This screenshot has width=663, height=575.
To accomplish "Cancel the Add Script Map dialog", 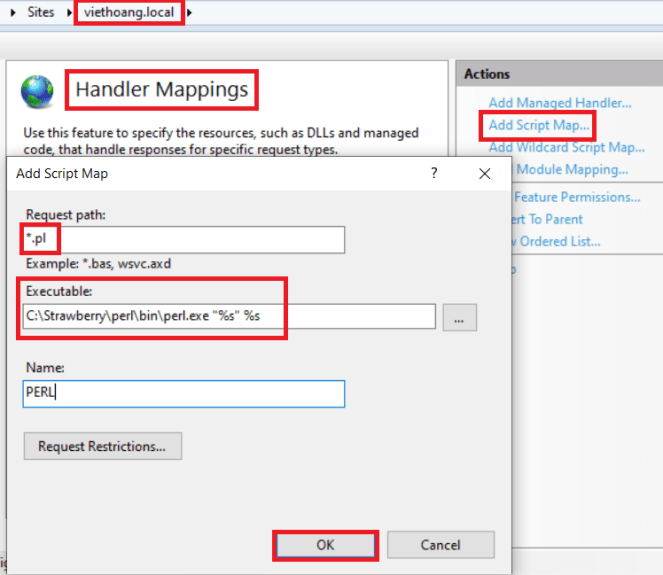I will point(440,545).
